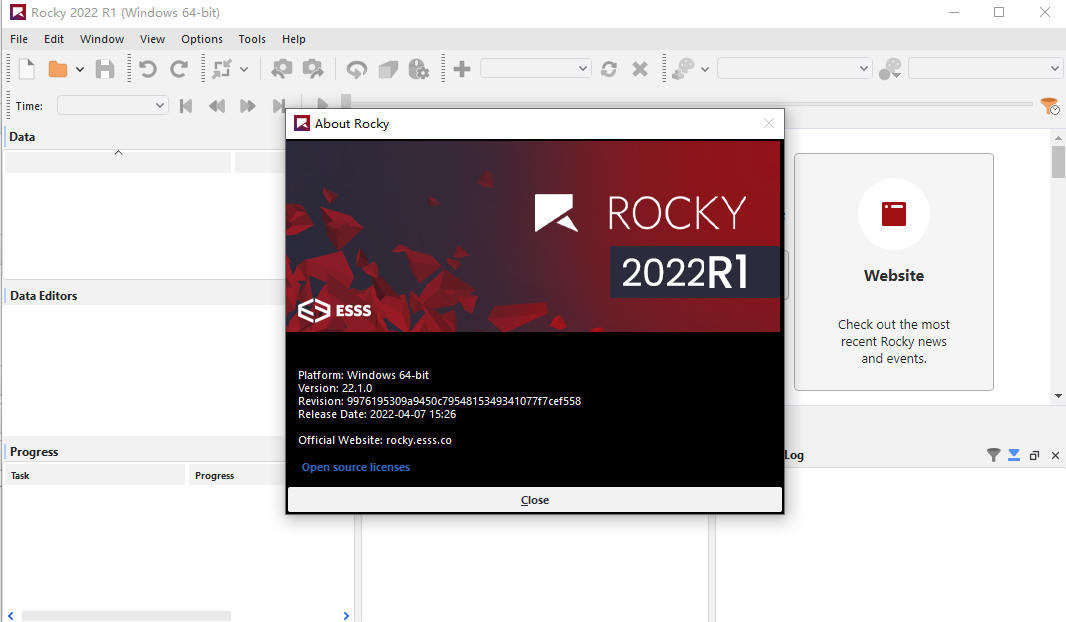Click the orange time filter funnel icon

click(x=1050, y=106)
